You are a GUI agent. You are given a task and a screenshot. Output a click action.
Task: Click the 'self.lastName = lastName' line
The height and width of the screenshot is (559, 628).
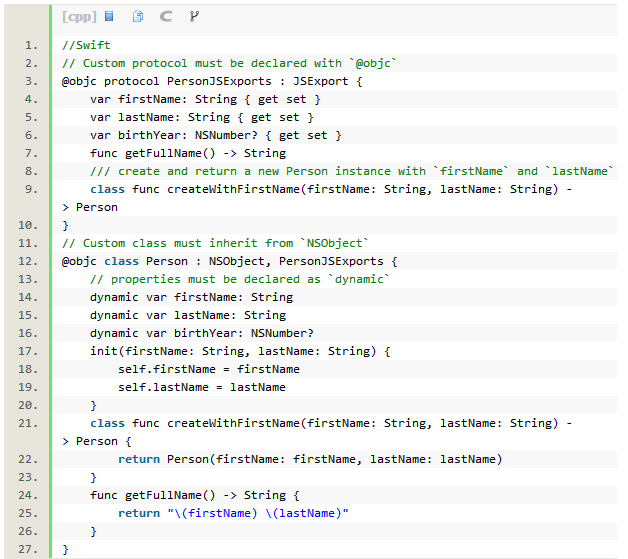201,387
